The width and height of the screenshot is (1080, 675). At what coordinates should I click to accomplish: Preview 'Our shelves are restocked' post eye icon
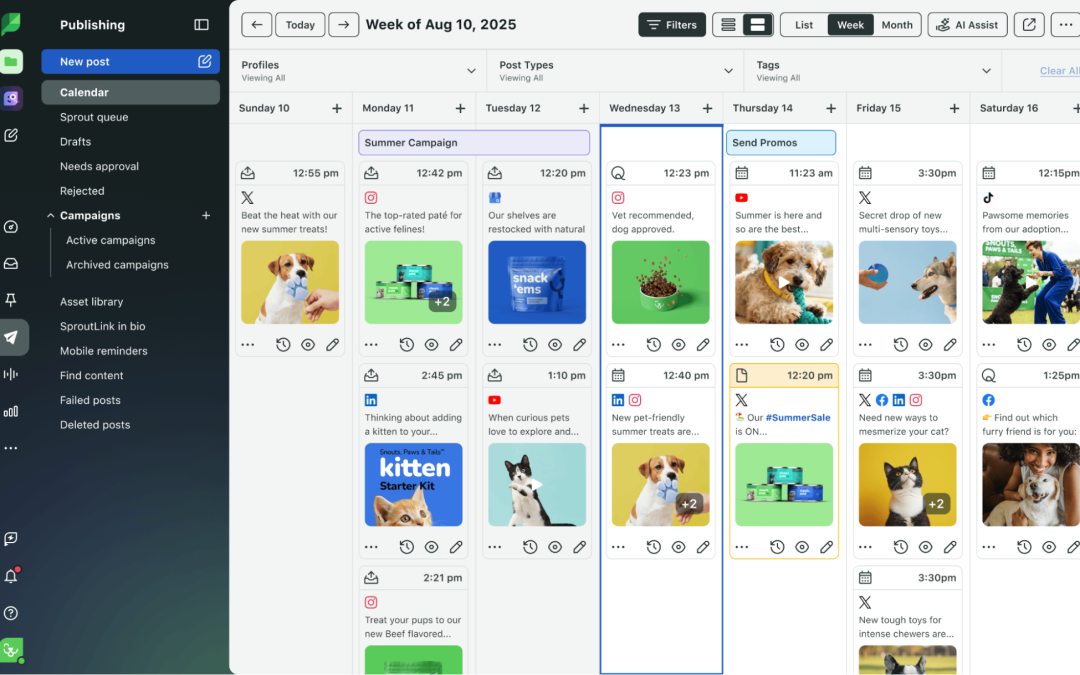555,344
